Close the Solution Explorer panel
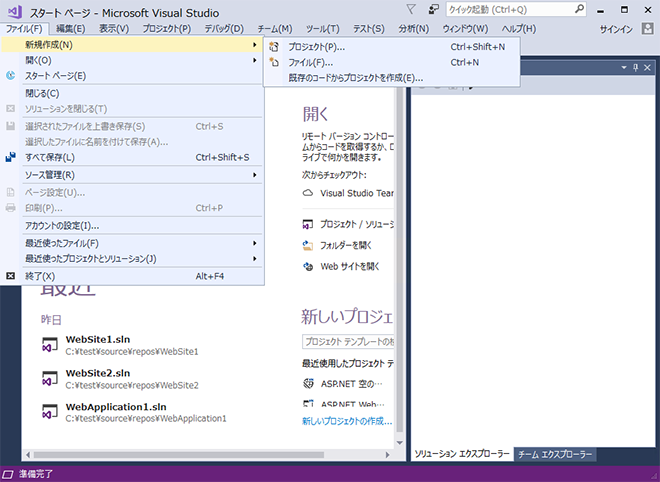Screen dimensions: 660x482 point(647,68)
